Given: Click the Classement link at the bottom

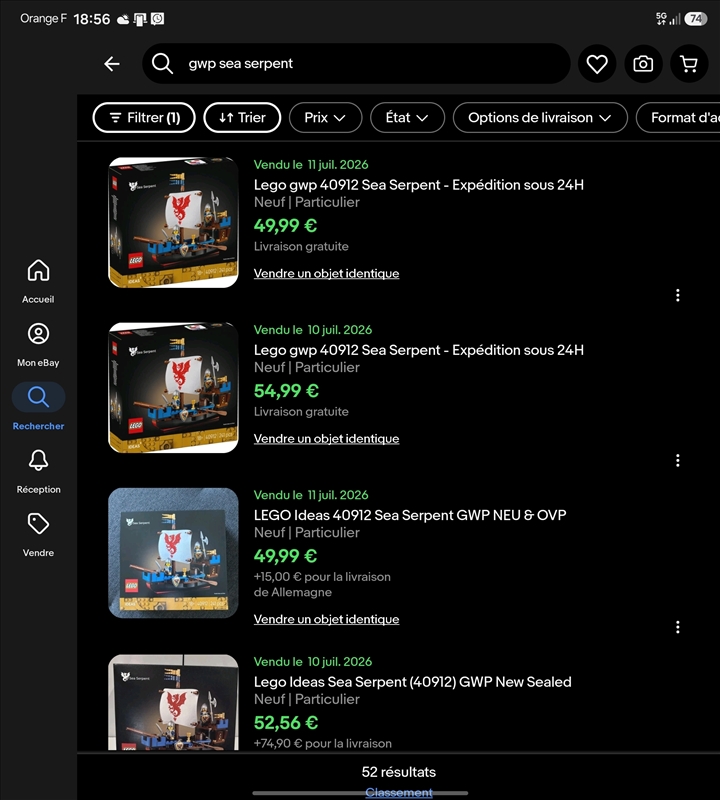Looking at the screenshot, I should click(x=399, y=793).
